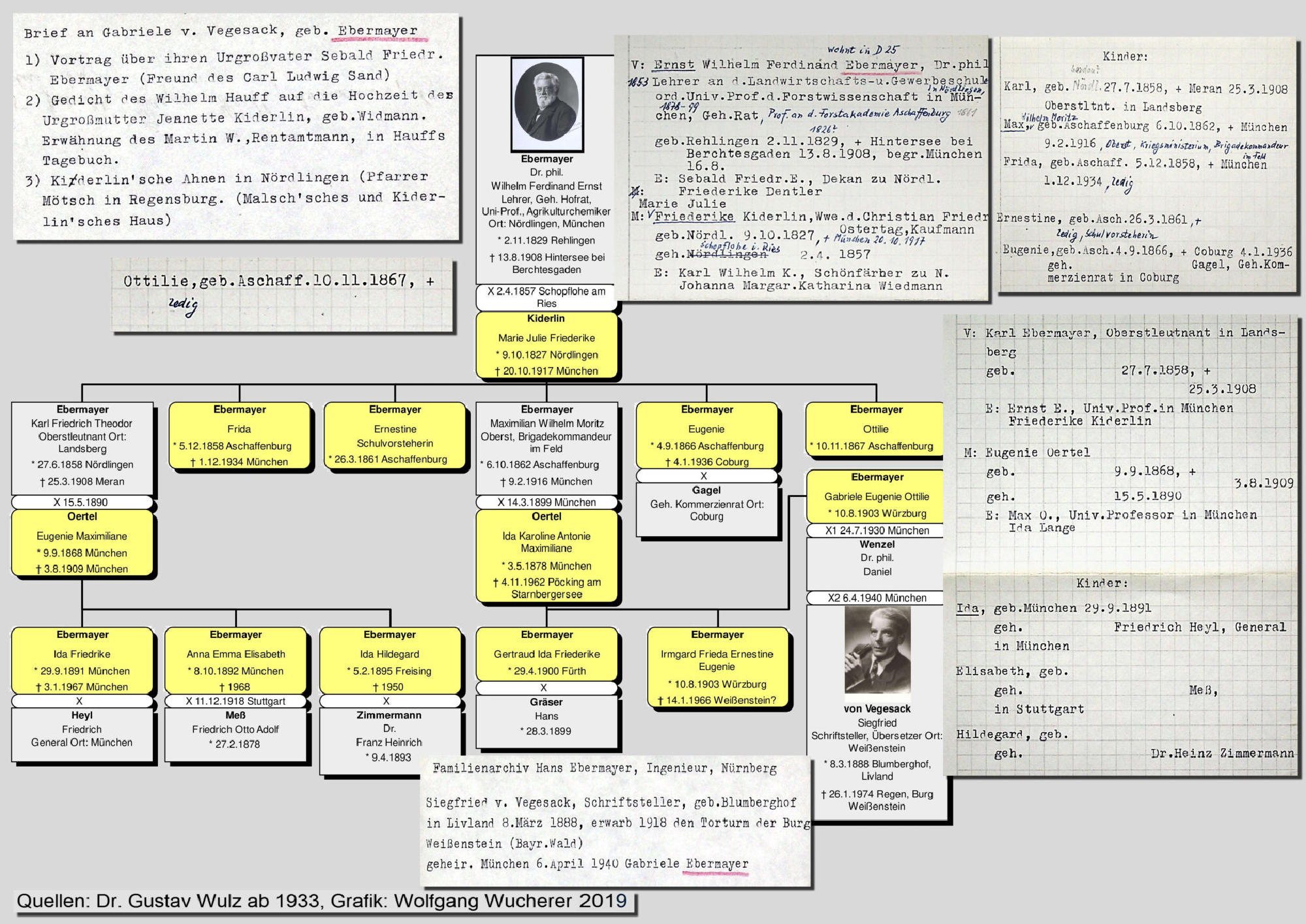Click portrait photo of Ernst Ebermayer
This screenshot has height=924, width=1306.
coord(547,104)
